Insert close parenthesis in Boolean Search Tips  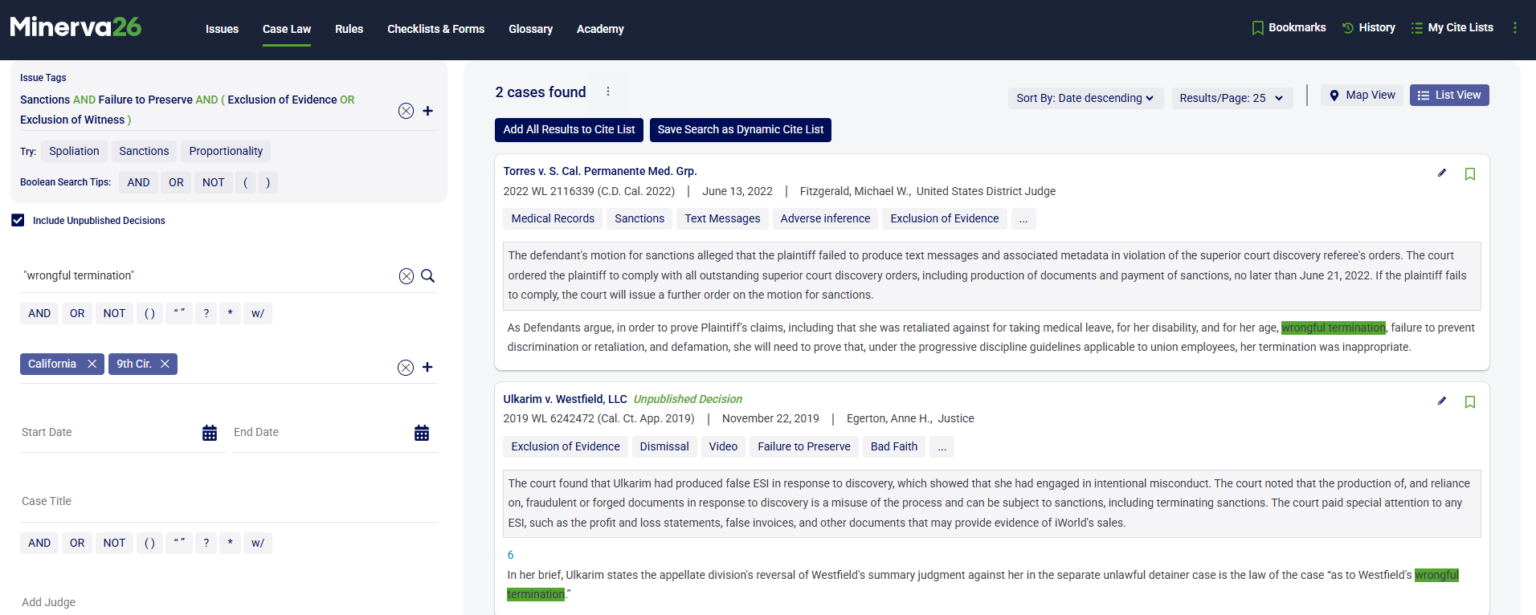tap(267, 182)
